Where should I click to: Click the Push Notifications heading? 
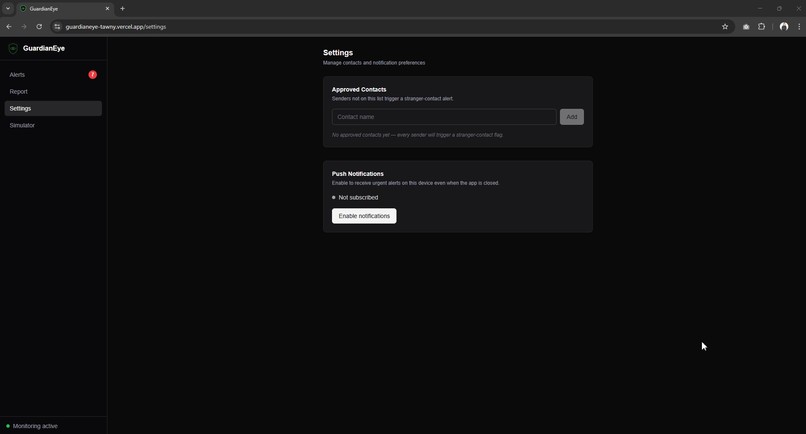pos(358,174)
